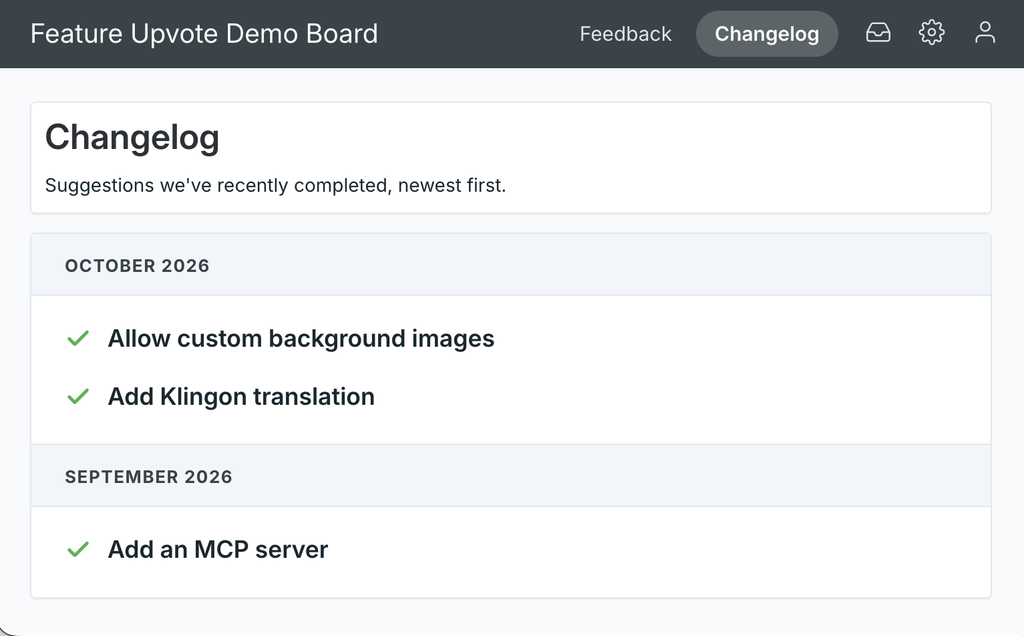The height and width of the screenshot is (636, 1024).
Task: Click green checkmark beside Add an MCP server
Action: coord(78,549)
